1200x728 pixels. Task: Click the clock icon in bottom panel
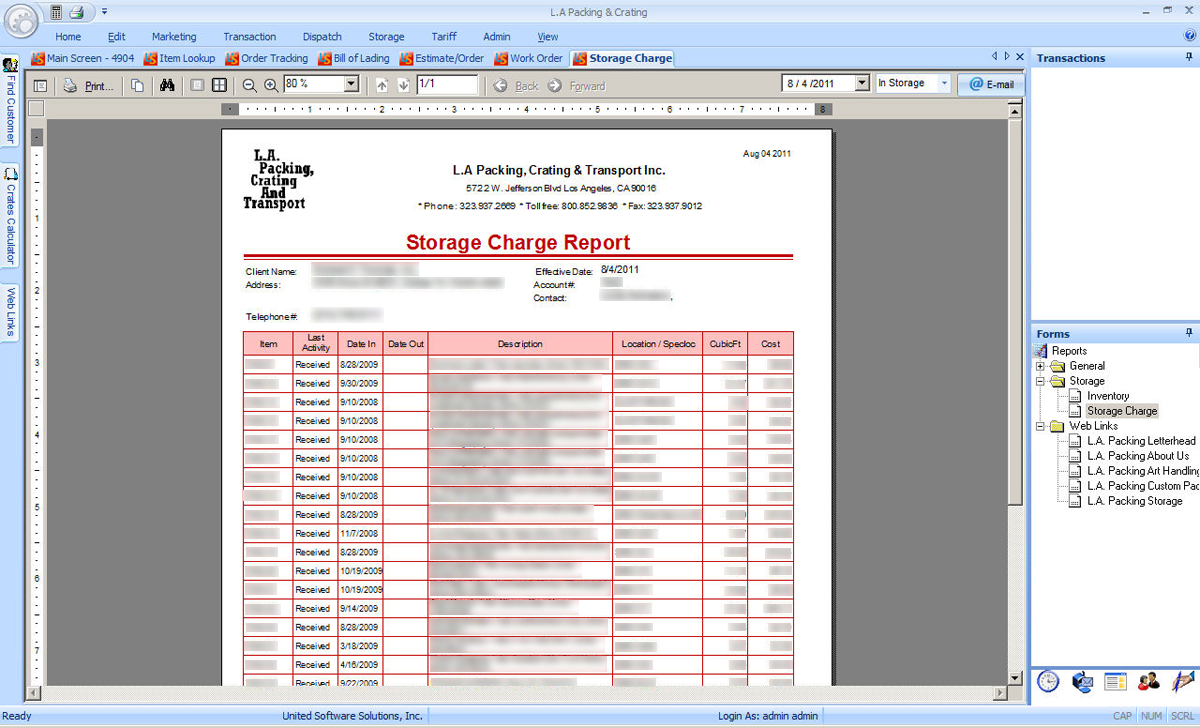click(1048, 681)
